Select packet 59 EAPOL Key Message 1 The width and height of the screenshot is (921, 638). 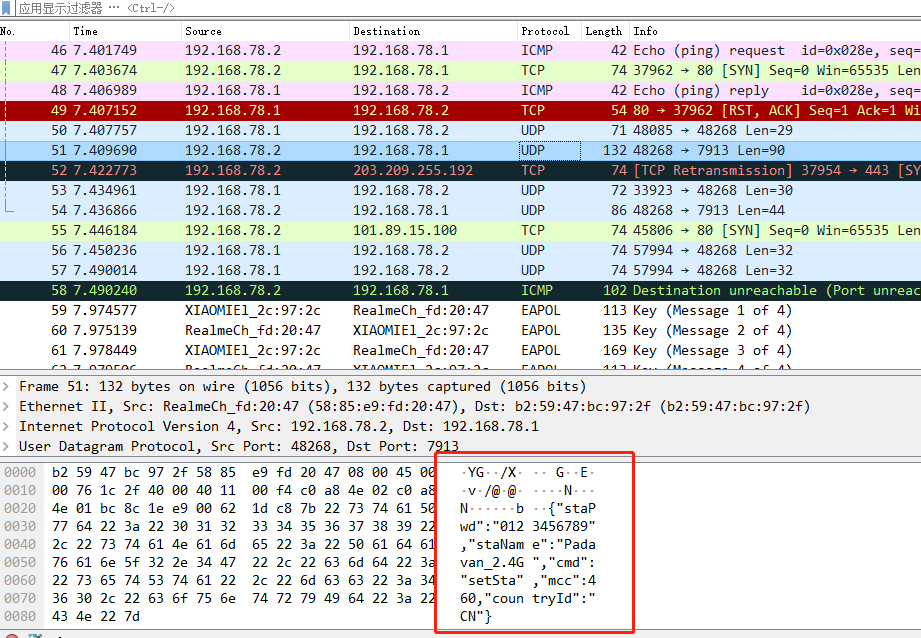[x=460, y=310]
